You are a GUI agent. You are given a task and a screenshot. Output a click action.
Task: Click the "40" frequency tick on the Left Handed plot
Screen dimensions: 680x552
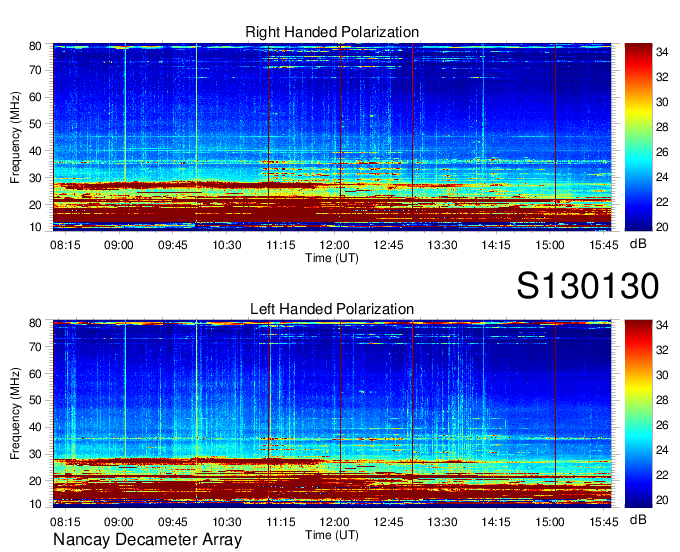coord(35,428)
